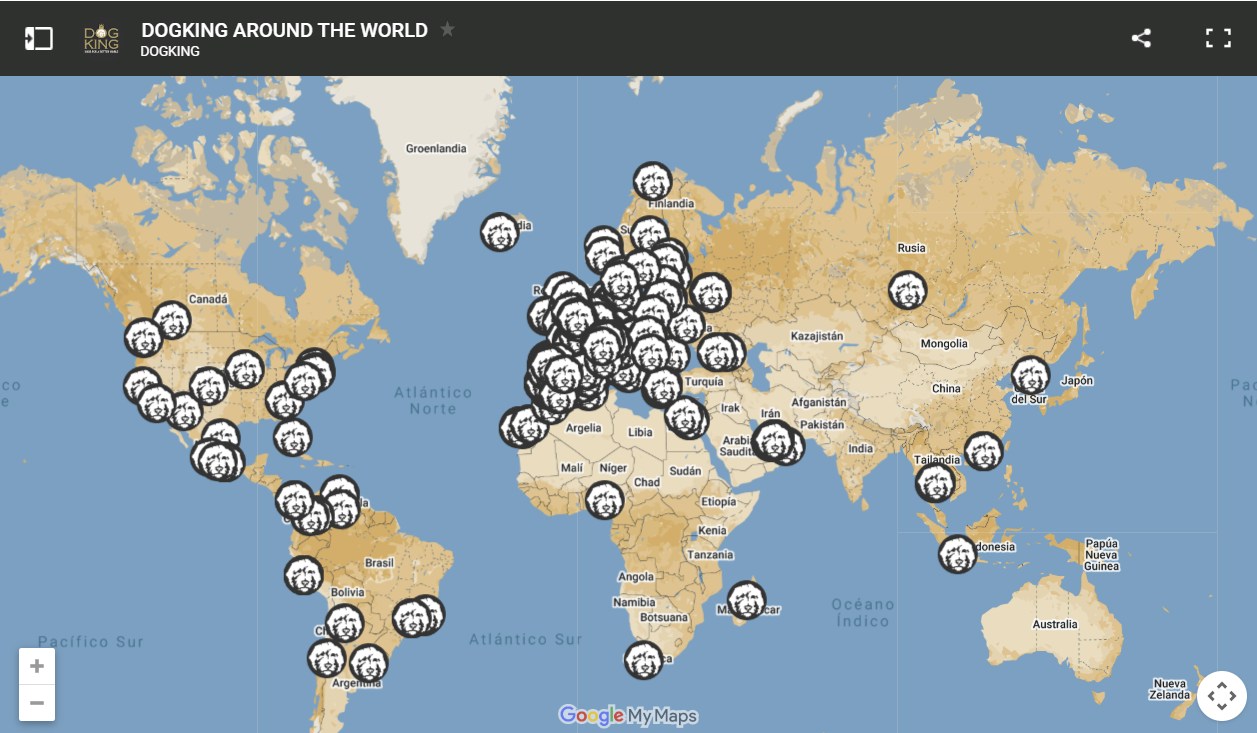Select the dog marker in Florida

(x=292, y=437)
